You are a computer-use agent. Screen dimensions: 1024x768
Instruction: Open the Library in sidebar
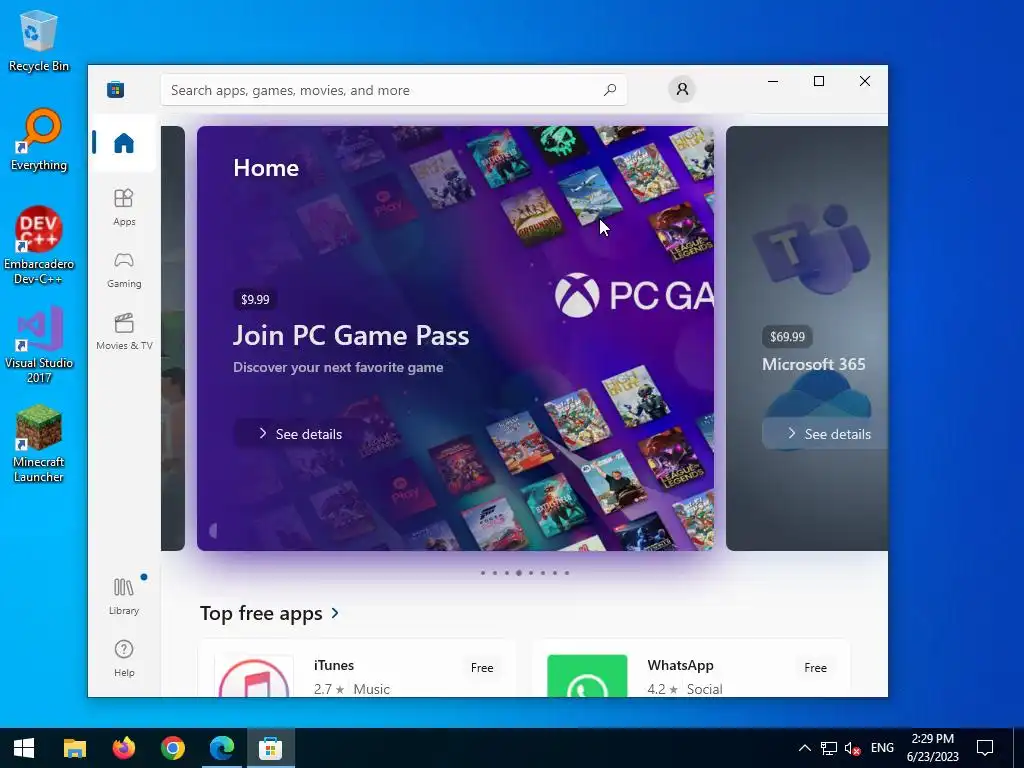[123, 596]
